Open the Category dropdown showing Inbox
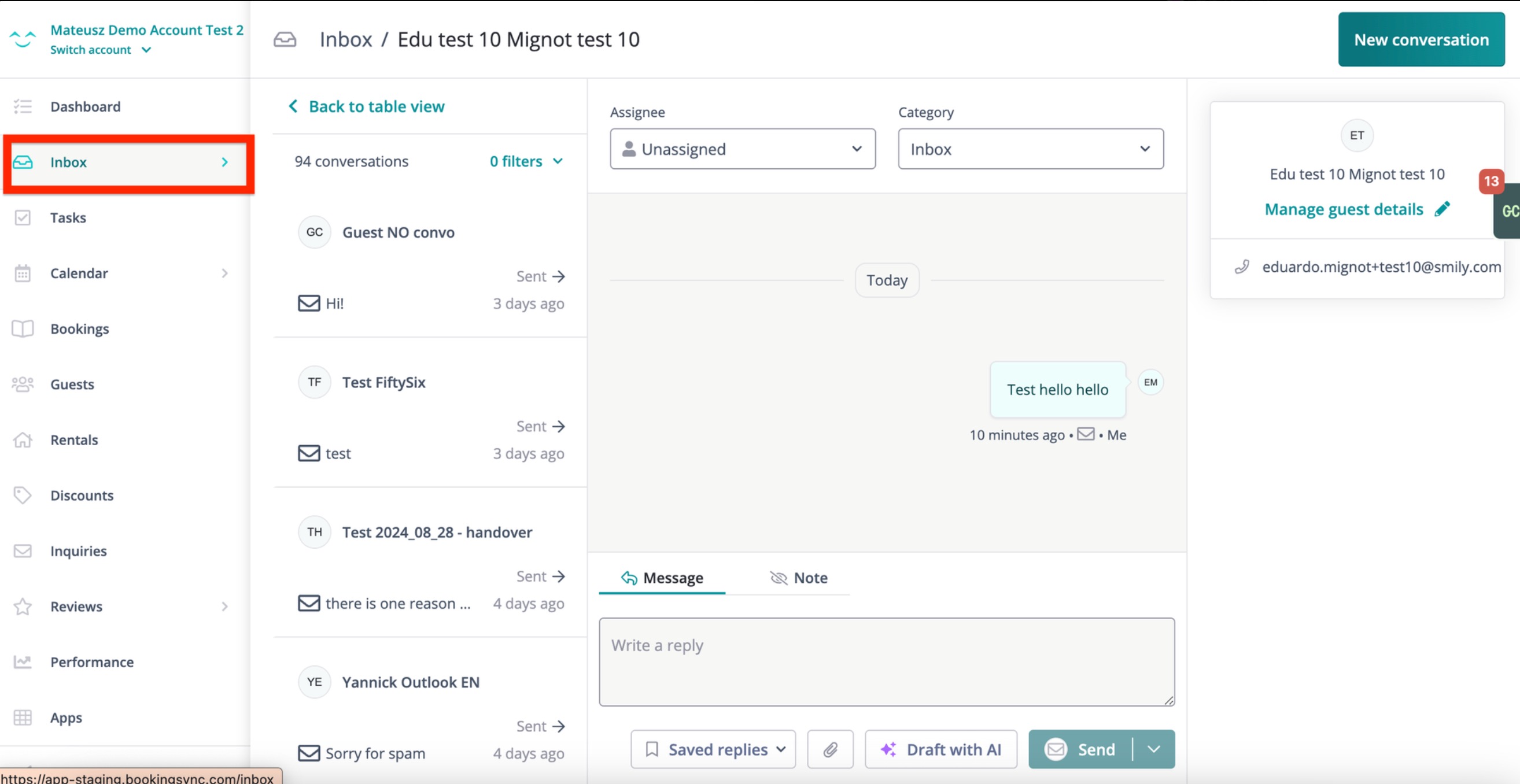Image resolution: width=1520 pixels, height=784 pixels. [x=1030, y=149]
